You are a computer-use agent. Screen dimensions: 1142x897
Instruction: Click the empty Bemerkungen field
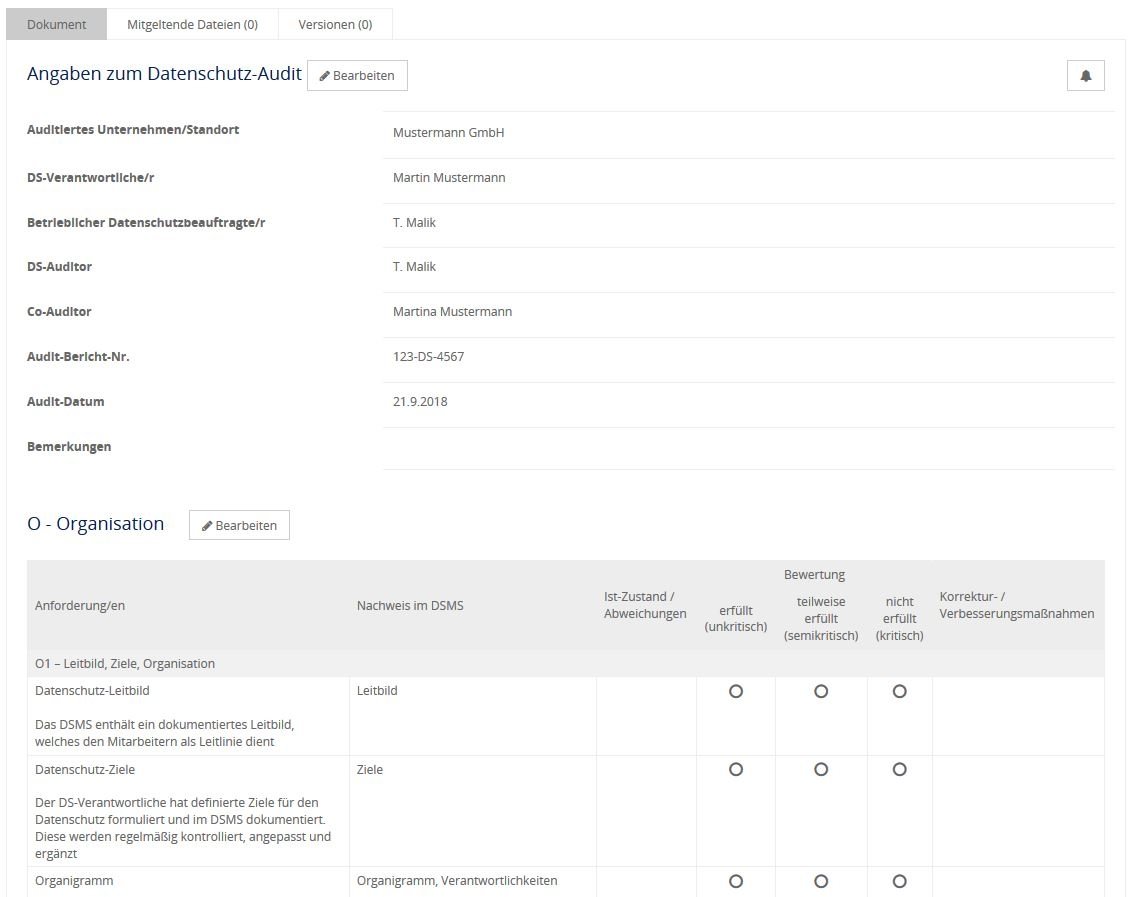point(747,447)
